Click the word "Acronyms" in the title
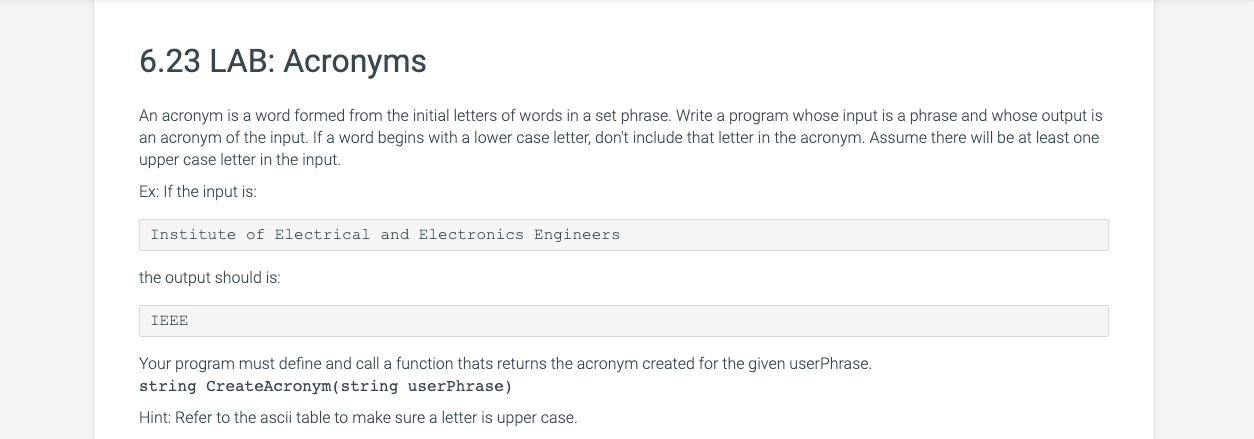The height and width of the screenshot is (439, 1254). pos(355,62)
